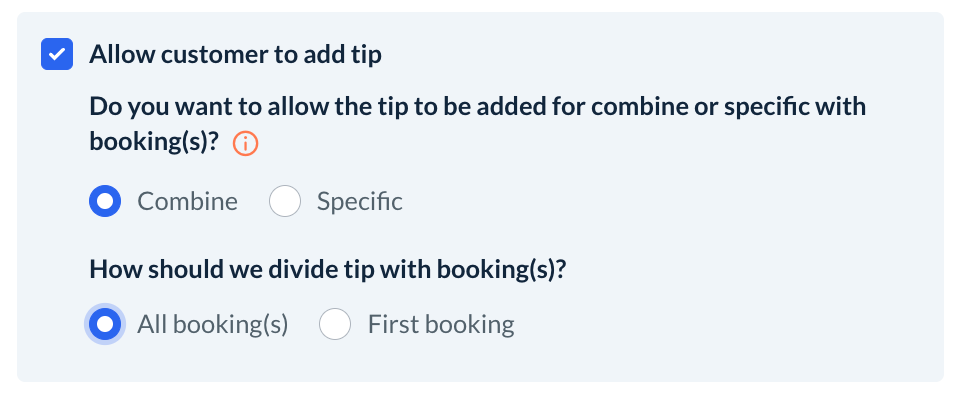Select the Combine radio button
This screenshot has width=964, height=404.
pyautogui.click(x=105, y=202)
